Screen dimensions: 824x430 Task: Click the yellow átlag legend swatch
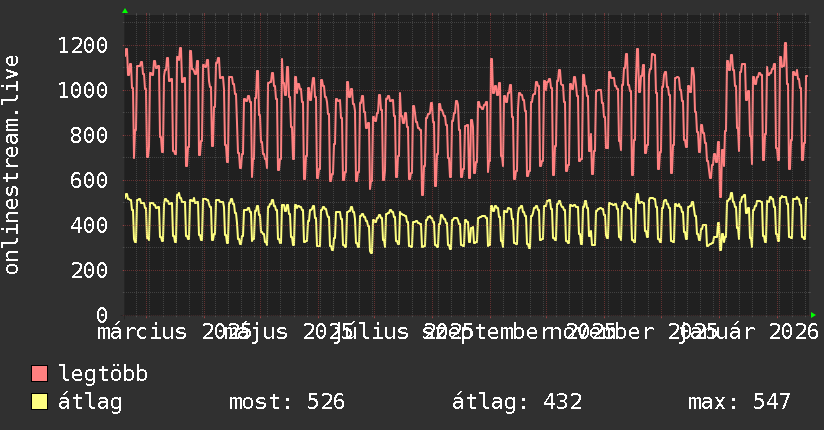coord(39,401)
